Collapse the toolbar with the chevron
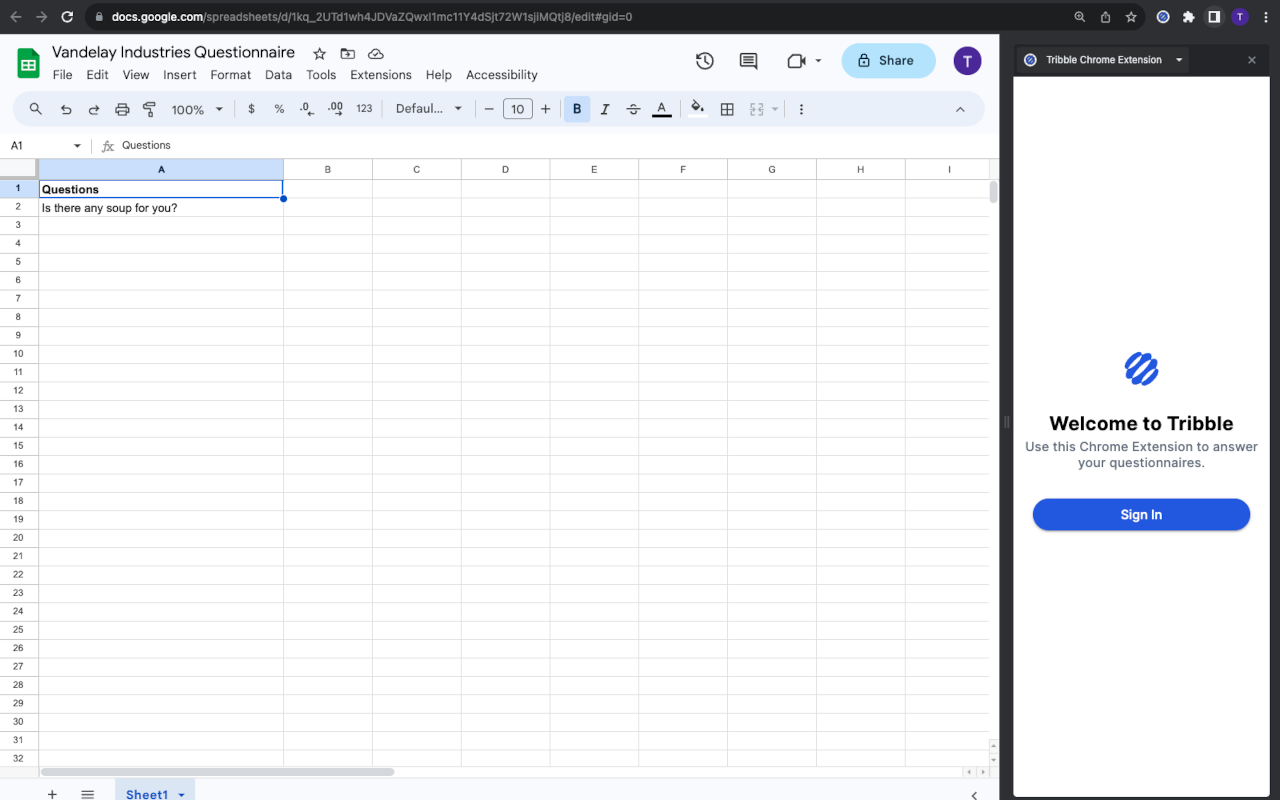1280x800 pixels. (x=960, y=108)
